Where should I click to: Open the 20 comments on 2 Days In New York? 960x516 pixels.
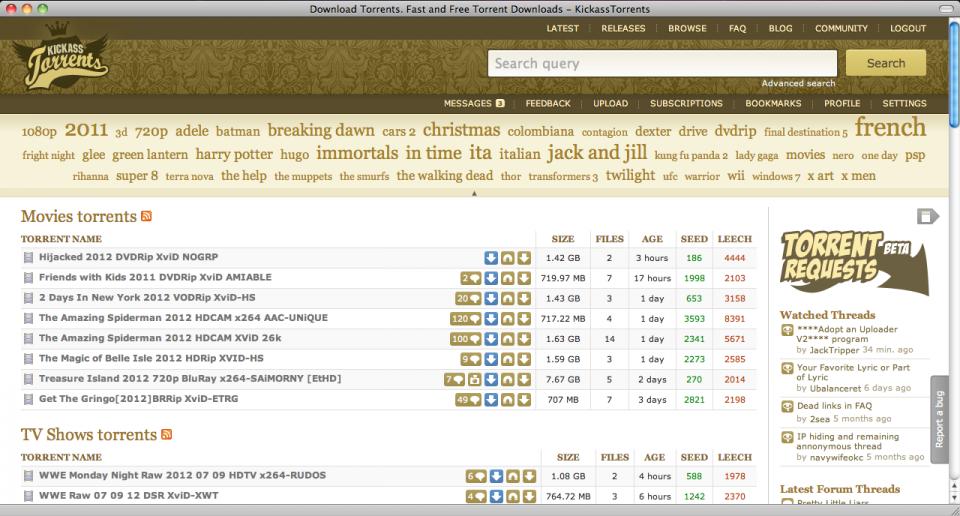tap(468, 299)
